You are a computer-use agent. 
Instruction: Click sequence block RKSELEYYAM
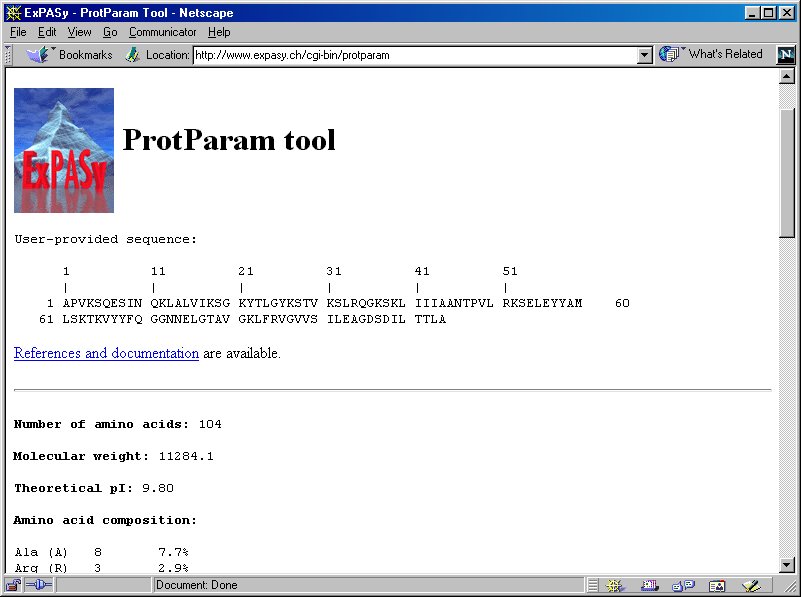pos(542,303)
